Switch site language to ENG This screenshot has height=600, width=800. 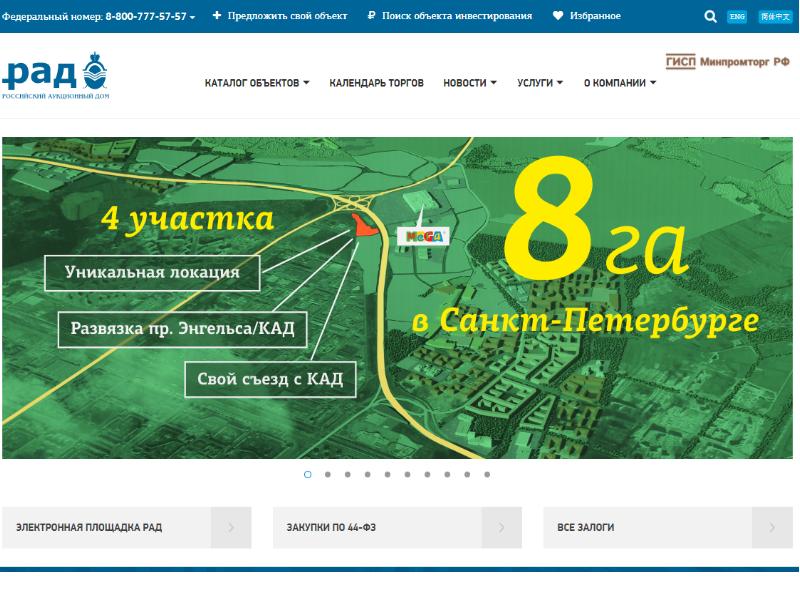[737, 17]
